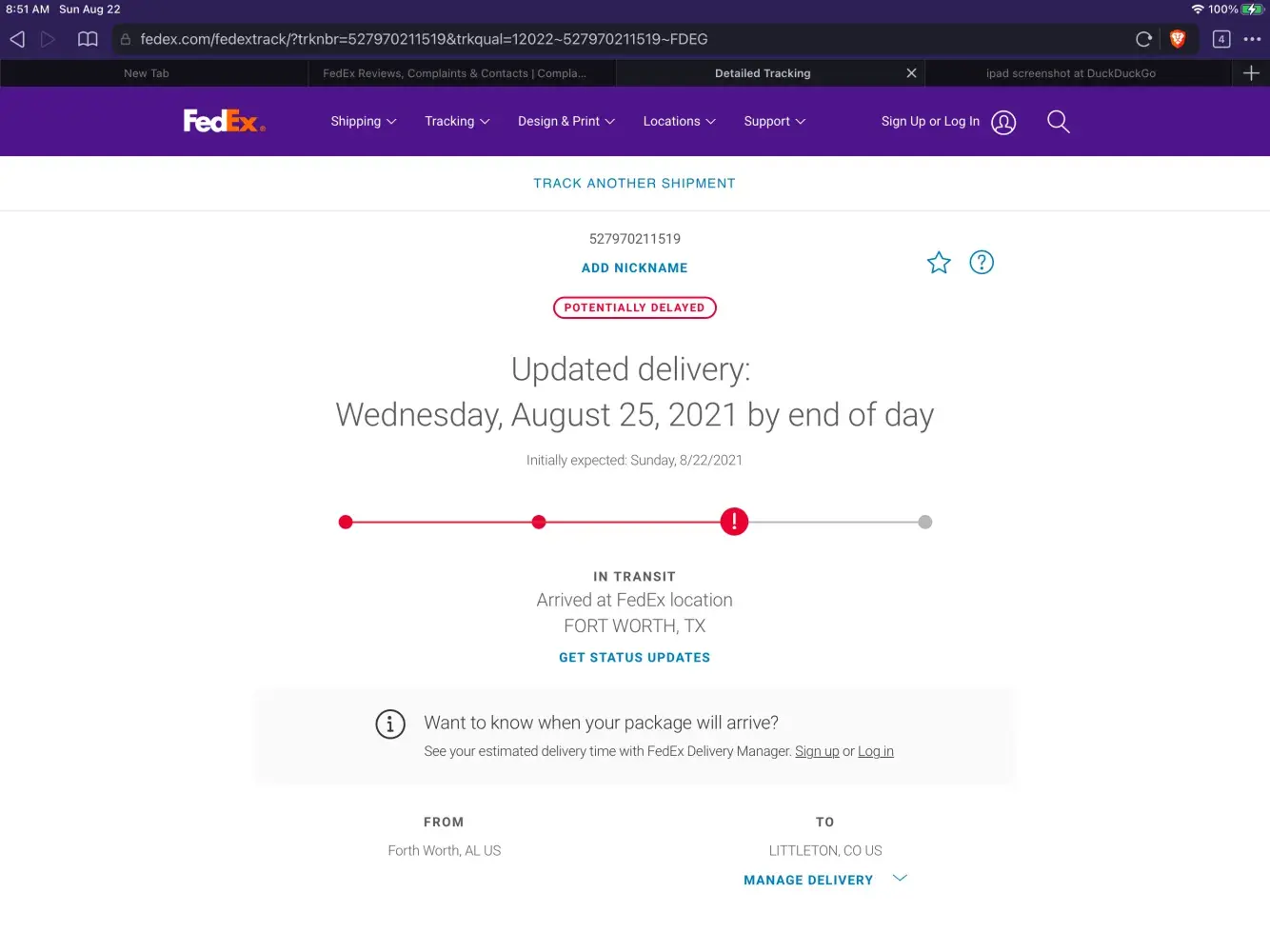Screen dimensions: 1270x952
Task: Reload the page with the refresh icon
Action: click(x=1143, y=39)
